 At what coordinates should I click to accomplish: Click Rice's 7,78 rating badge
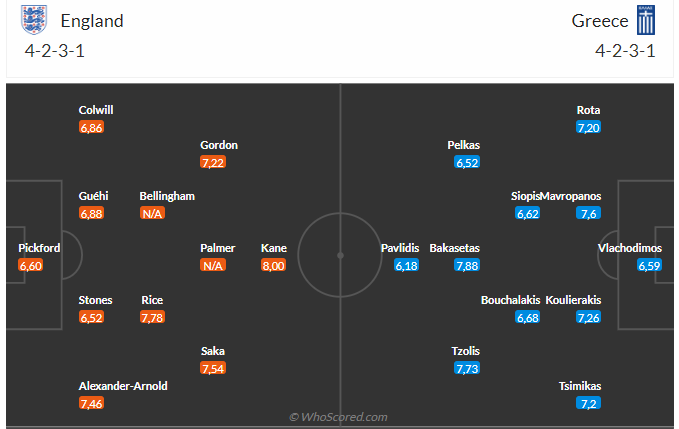[x=152, y=317]
